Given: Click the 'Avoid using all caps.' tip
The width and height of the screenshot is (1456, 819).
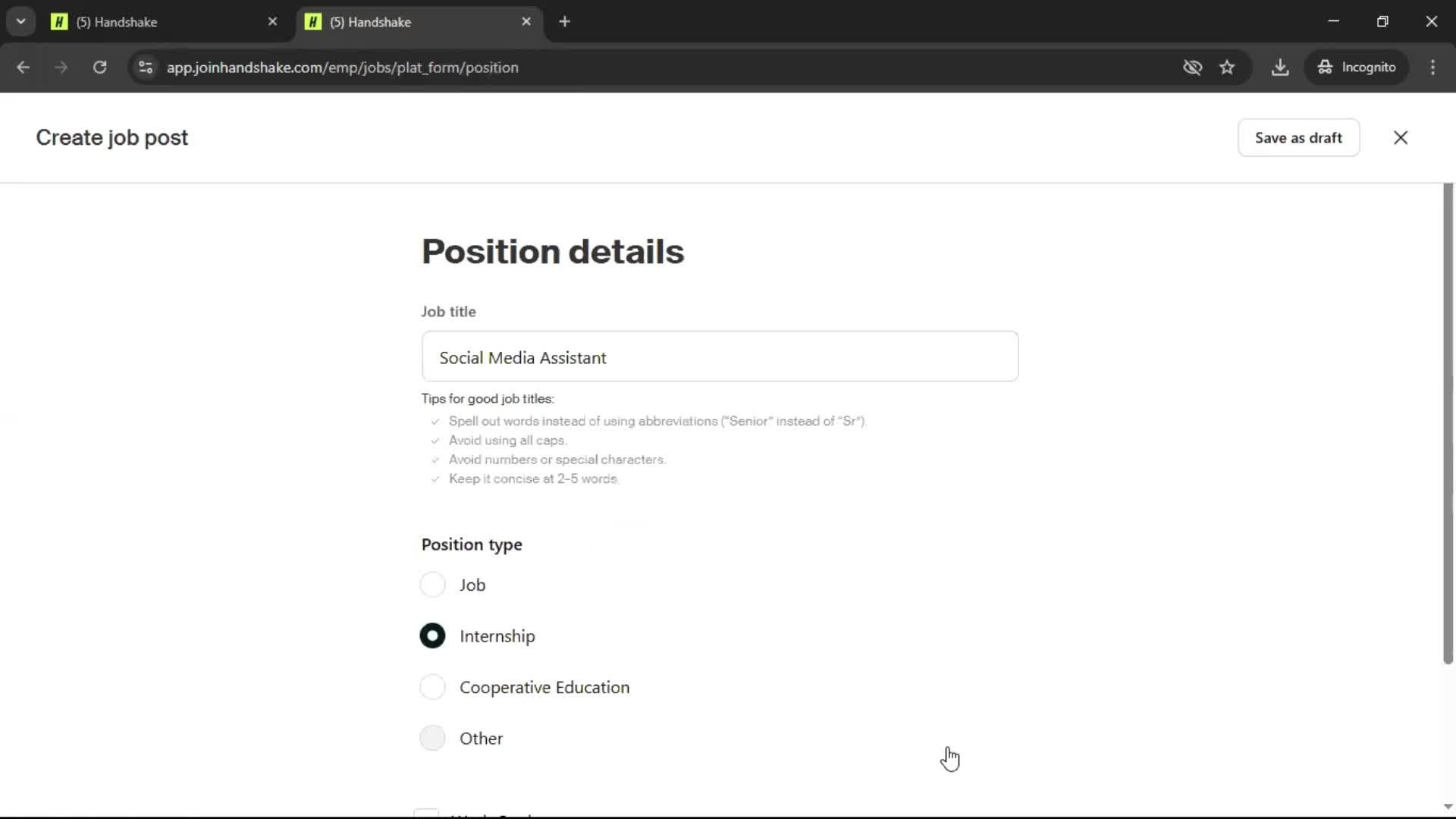Looking at the screenshot, I should [x=507, y=440].
